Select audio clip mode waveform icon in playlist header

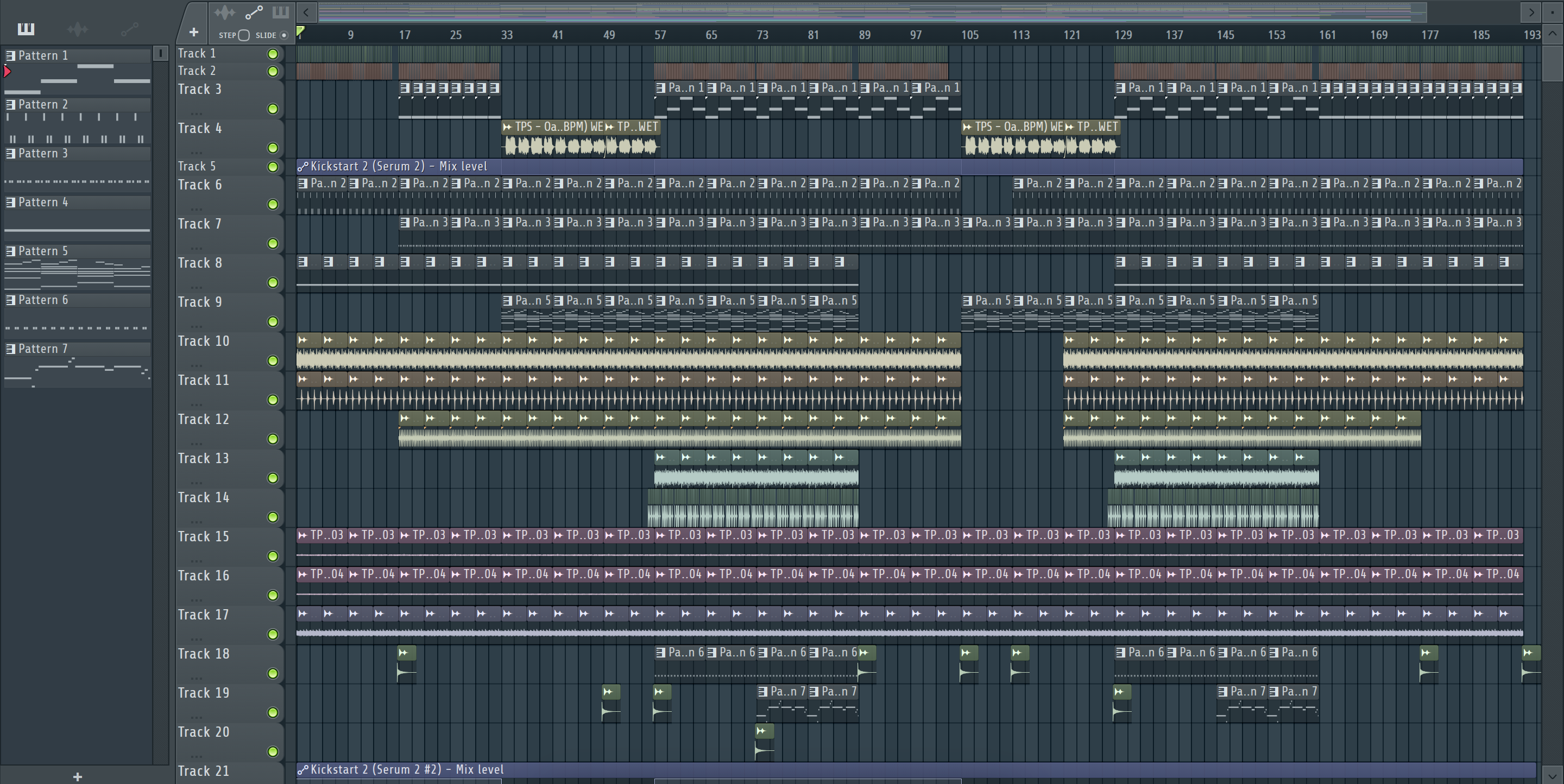pos(224,12)
